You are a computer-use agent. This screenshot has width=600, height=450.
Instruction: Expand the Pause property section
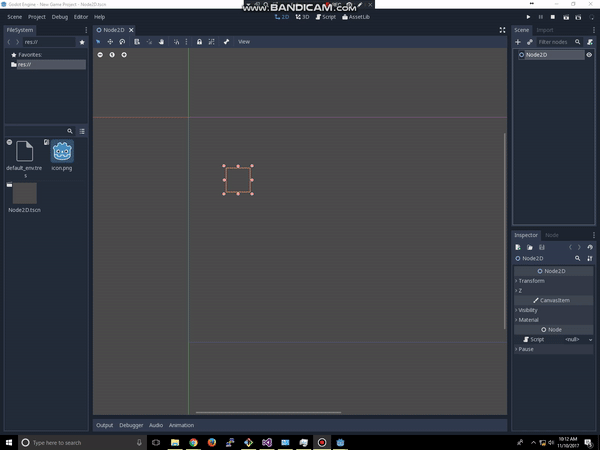pos(553,349)
